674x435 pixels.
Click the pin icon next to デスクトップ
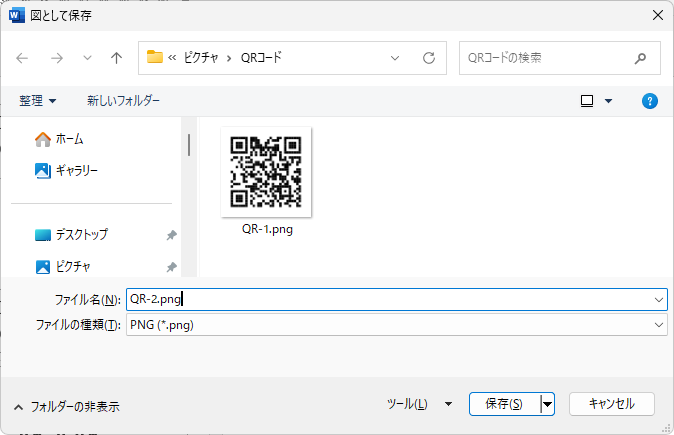171,235
